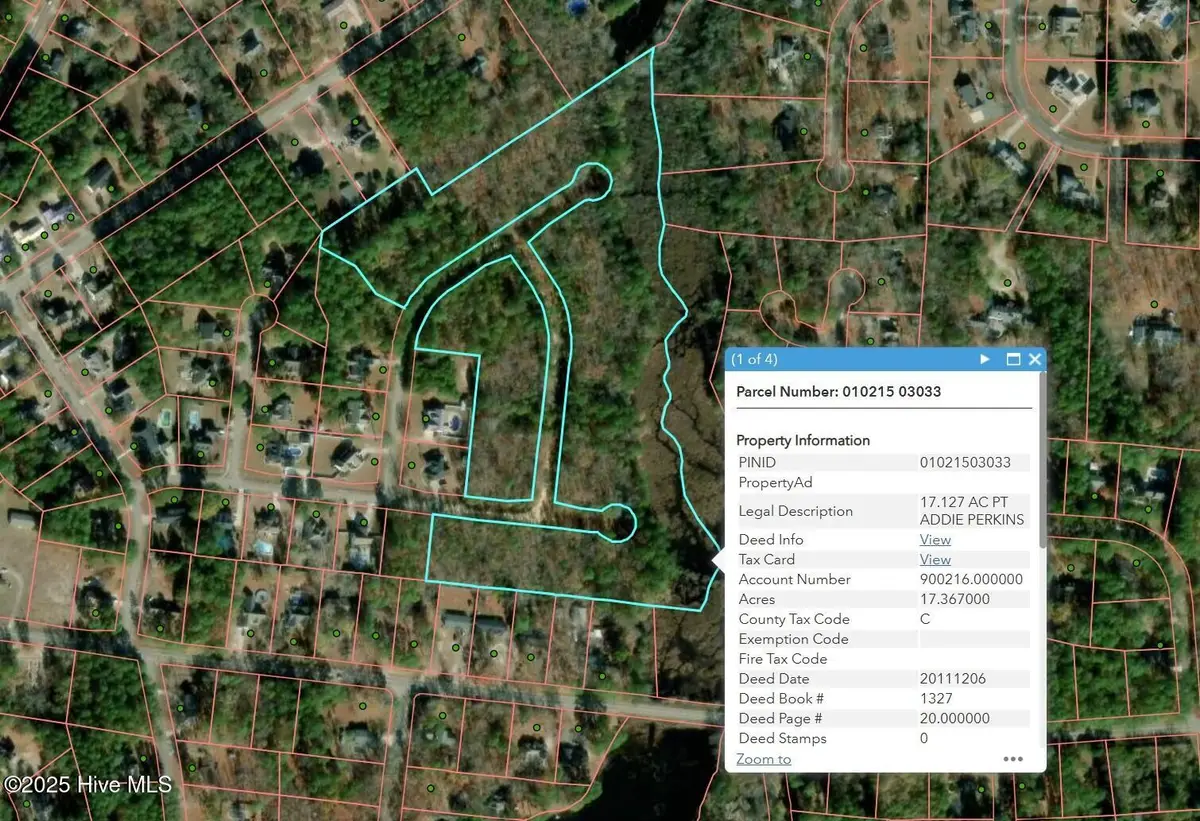Select the (1 of 4) header label
This screenshot has height=821, width=1200.
[x=756, y=359]
